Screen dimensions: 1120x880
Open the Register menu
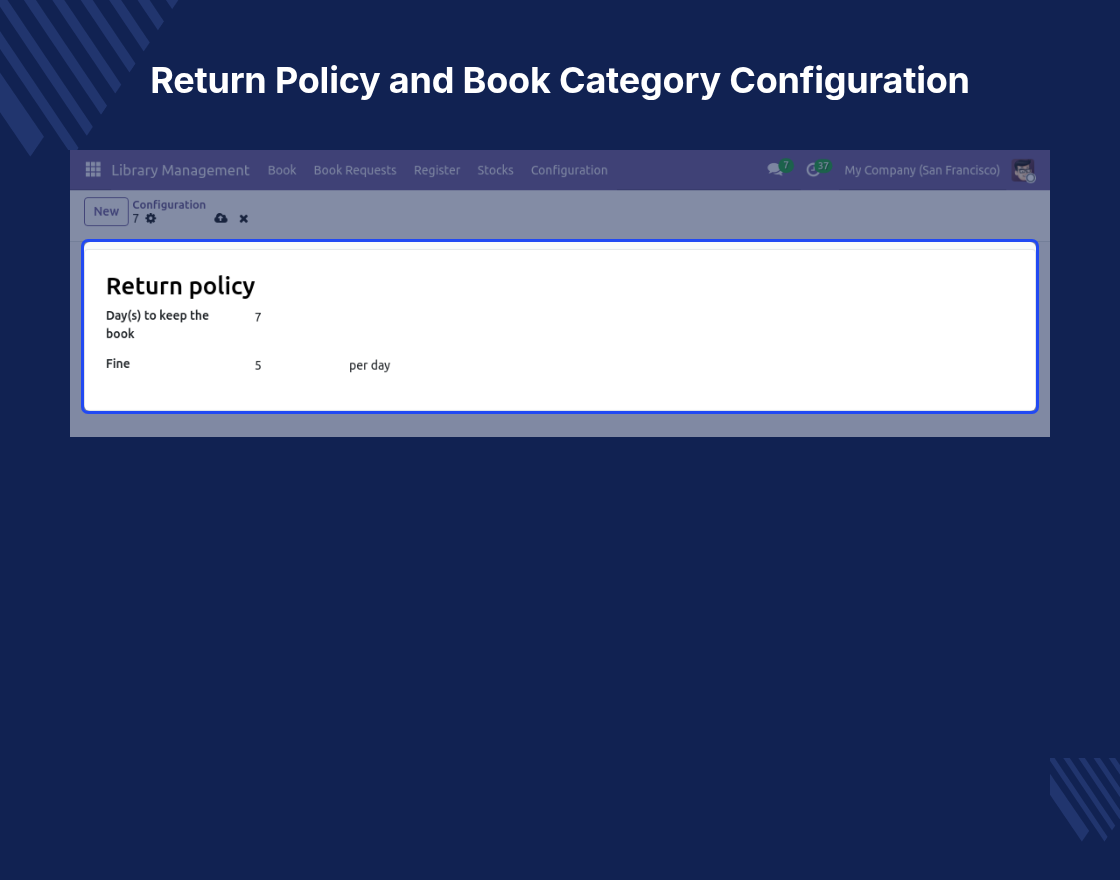(437, 170)
